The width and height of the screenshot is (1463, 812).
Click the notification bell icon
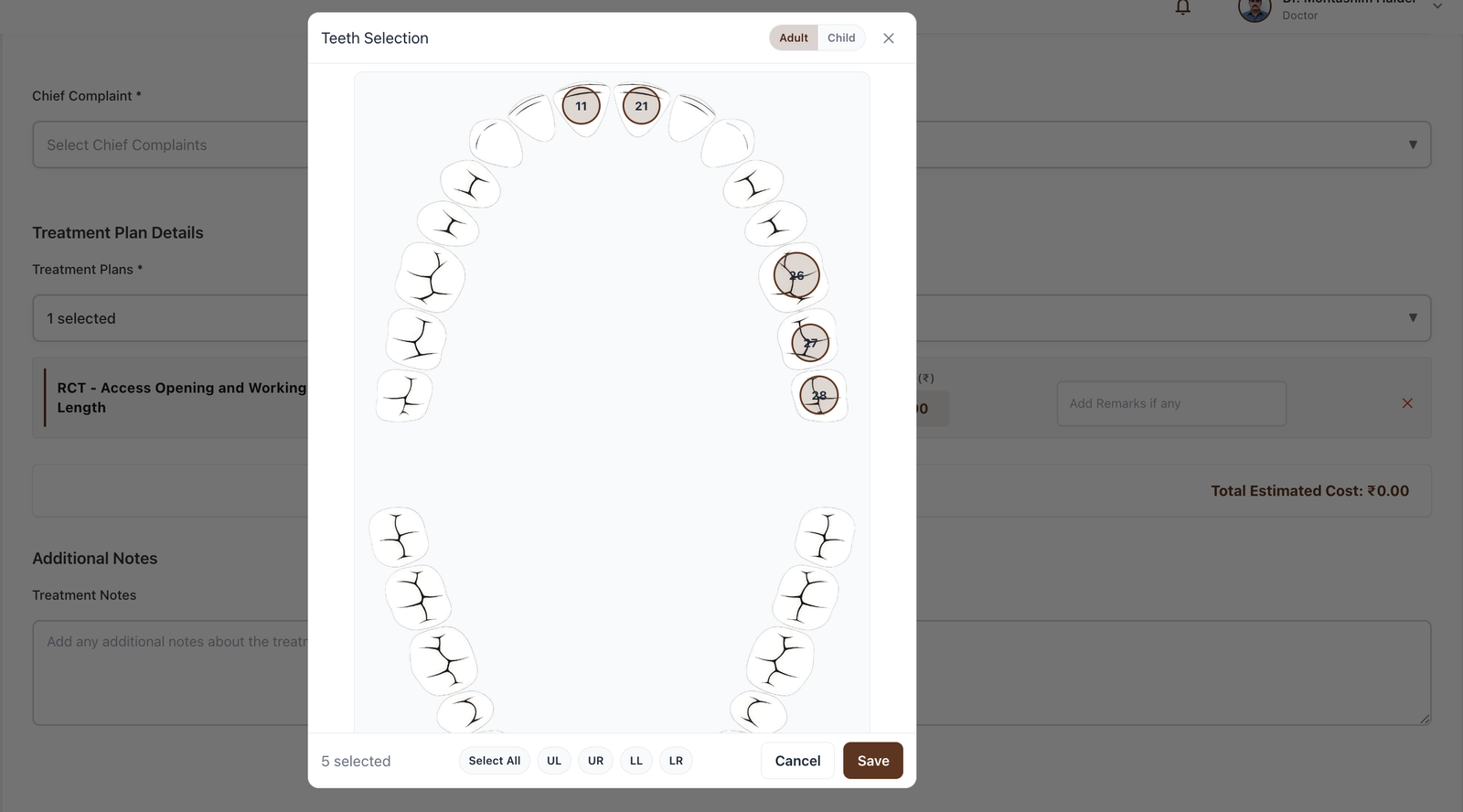(1182, 8)
